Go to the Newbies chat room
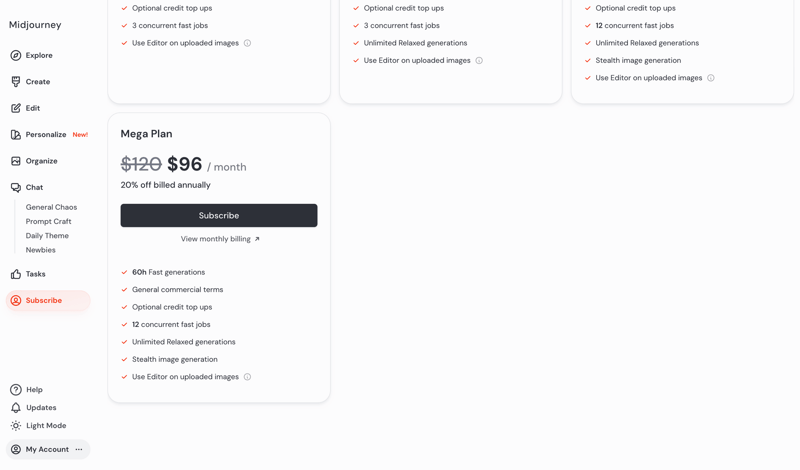Screen dimensions: 800x470 point(41,250)
